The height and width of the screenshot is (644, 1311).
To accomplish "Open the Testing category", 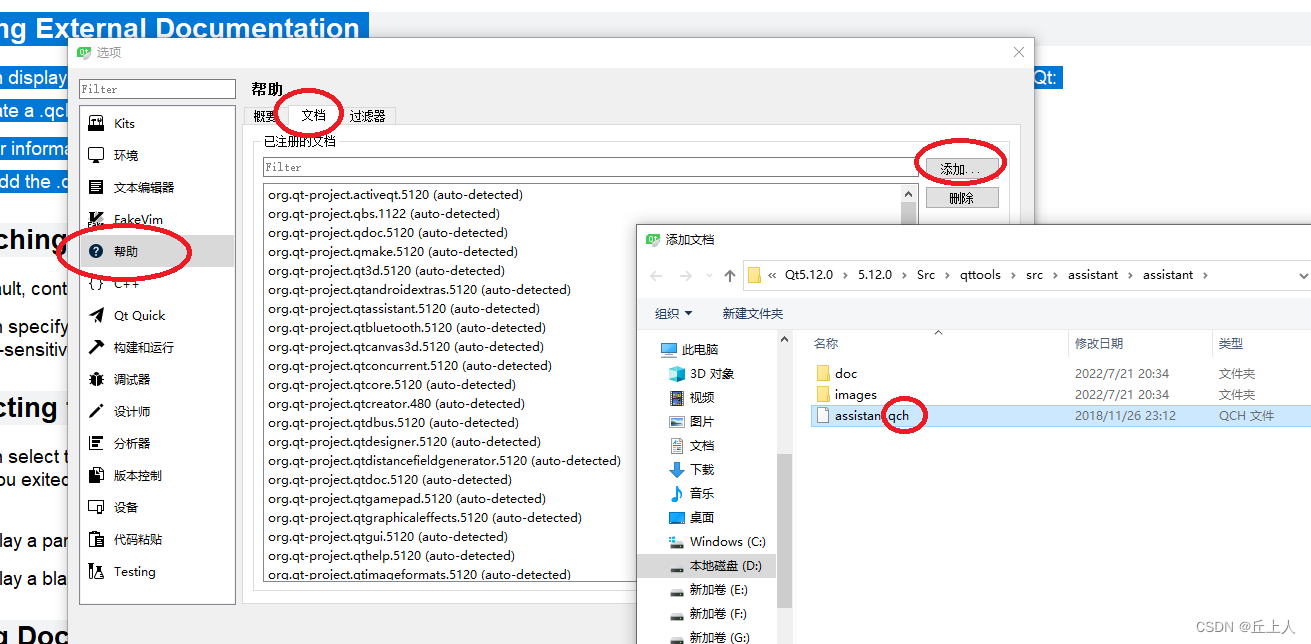I will 157,571.
